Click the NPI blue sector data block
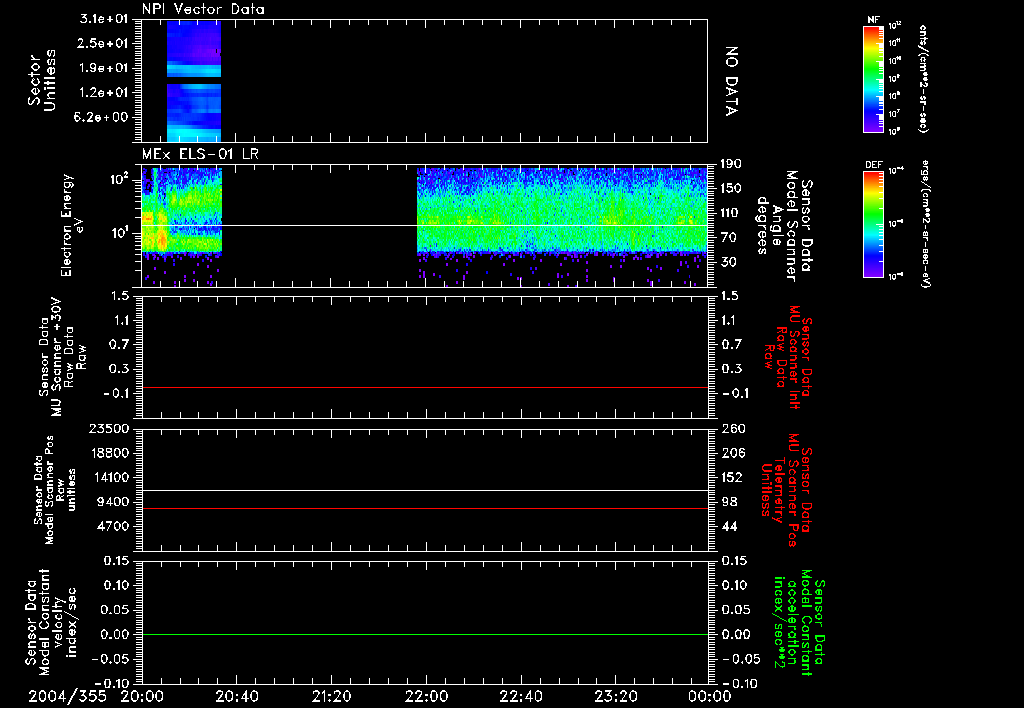 coord(194,81)
